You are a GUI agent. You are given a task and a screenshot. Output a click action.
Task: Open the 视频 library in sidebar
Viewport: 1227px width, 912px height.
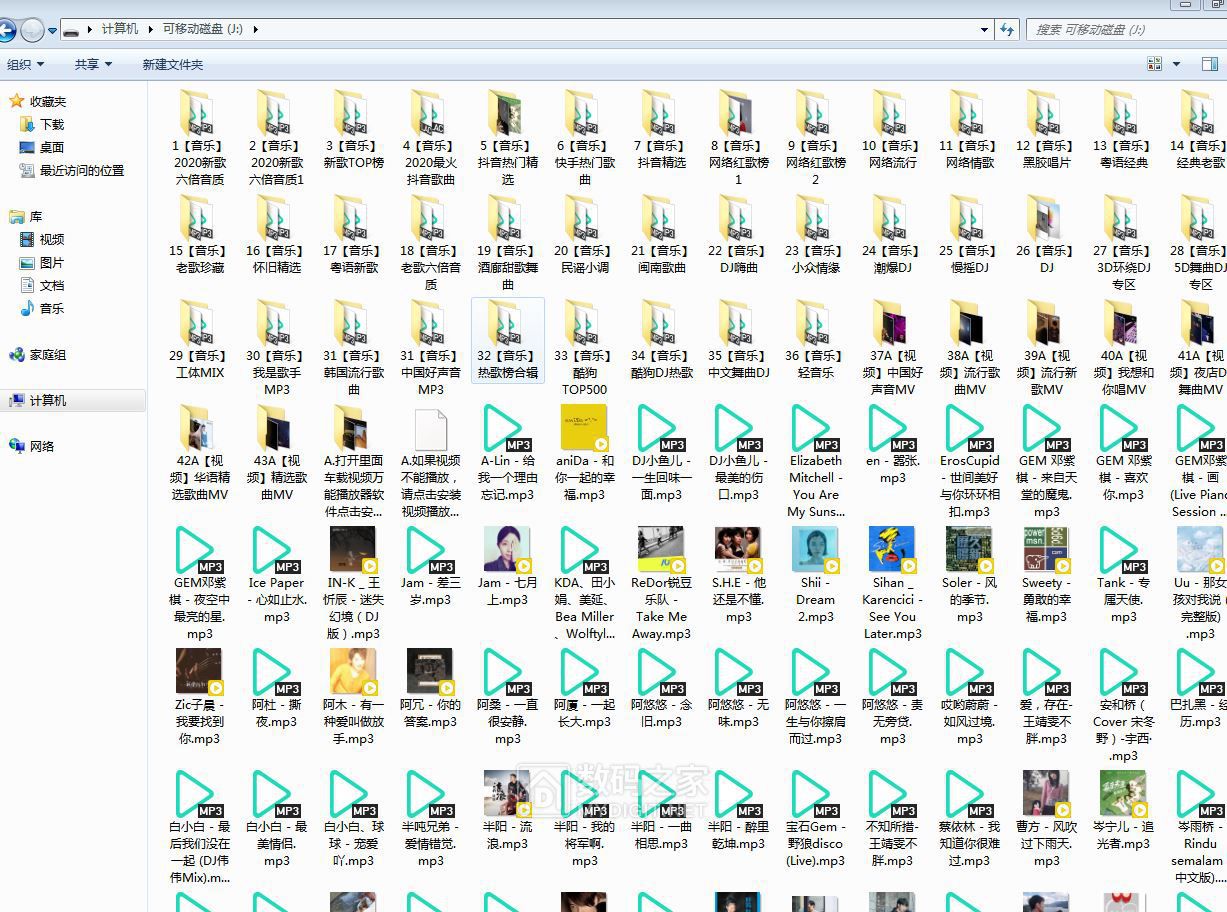tap(51, 240)
